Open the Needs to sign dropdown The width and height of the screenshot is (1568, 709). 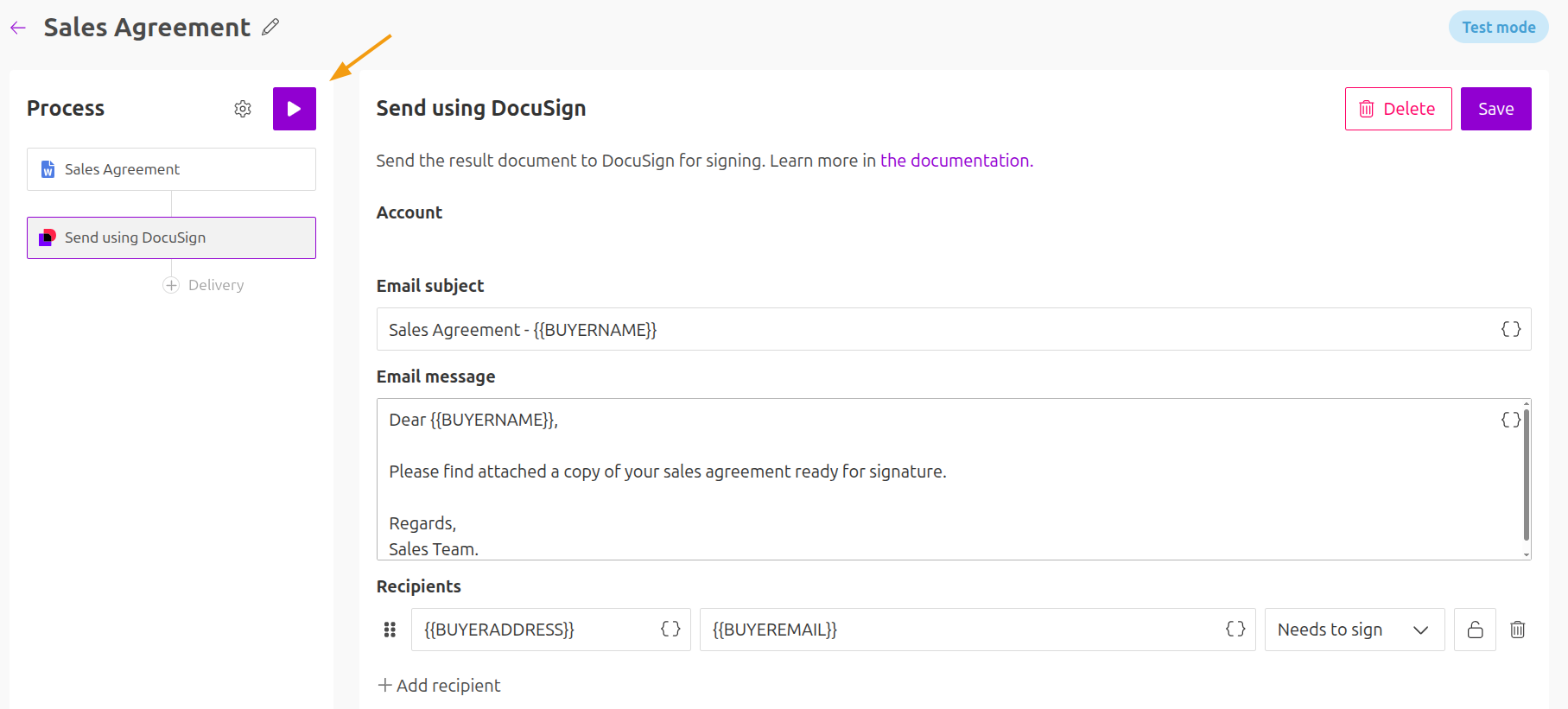[1354, 630]
